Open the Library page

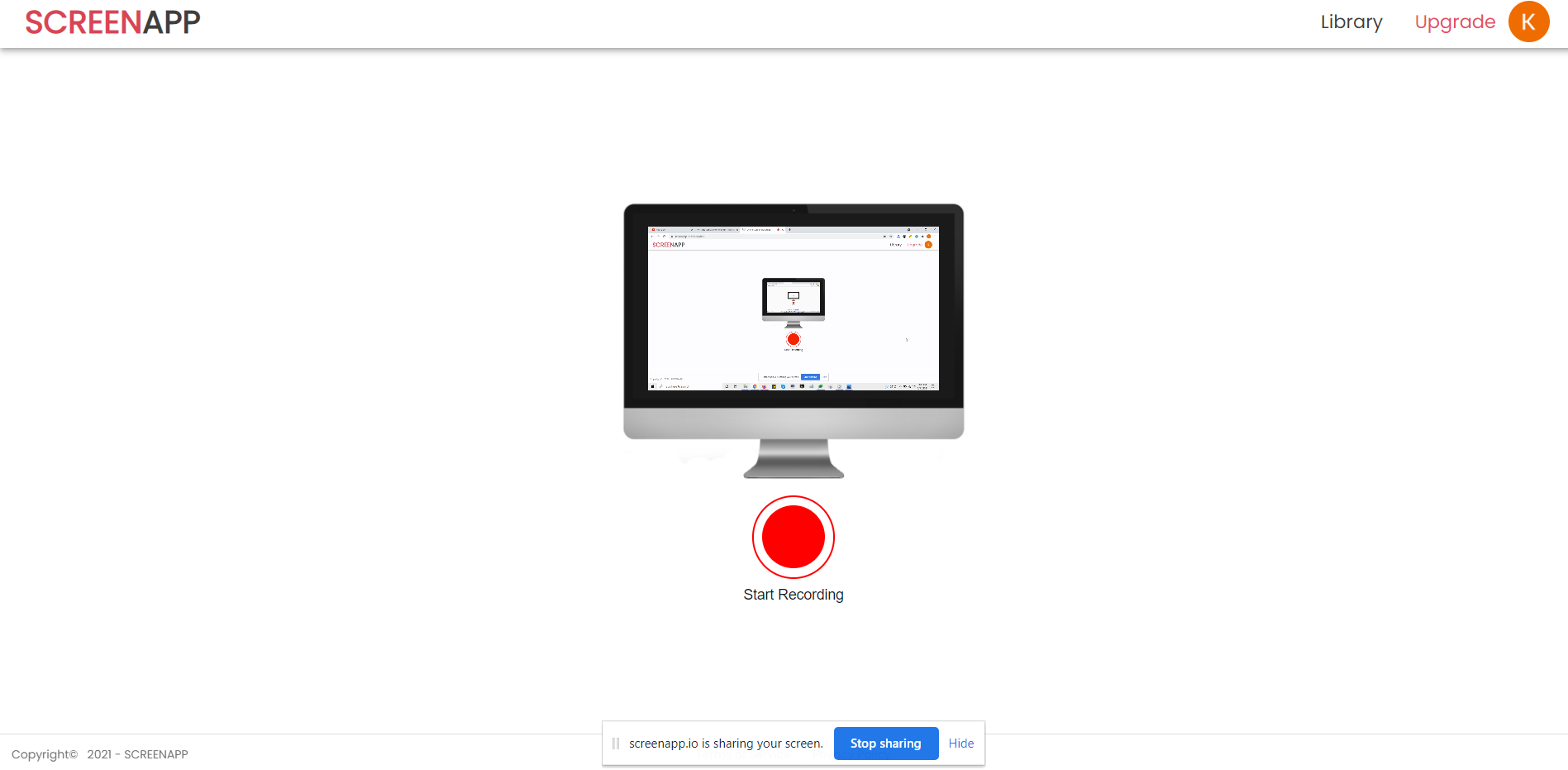[1351, 22]
